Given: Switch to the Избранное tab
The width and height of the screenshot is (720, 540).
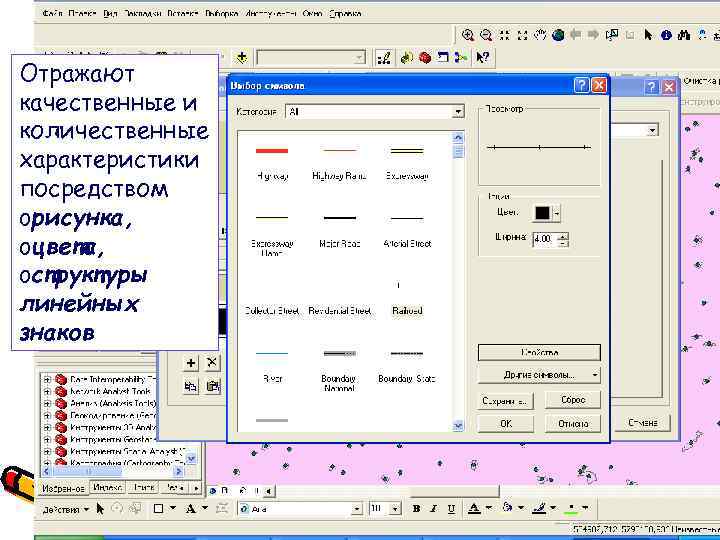Looking at the screenshot, I should coord(63,489).
